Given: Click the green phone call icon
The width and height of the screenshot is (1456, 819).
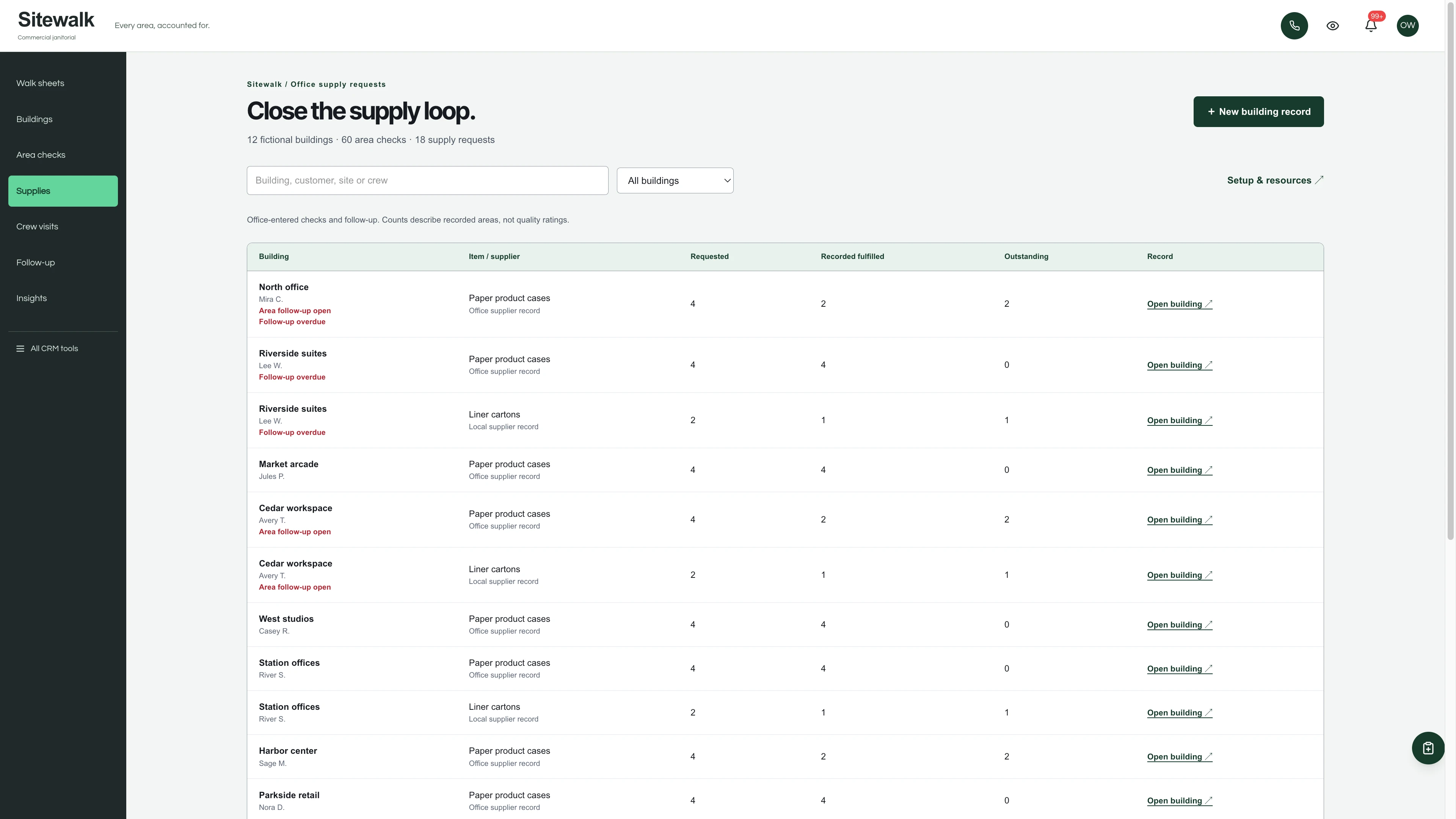Looking at the screenshot, I should point(1294,25).
